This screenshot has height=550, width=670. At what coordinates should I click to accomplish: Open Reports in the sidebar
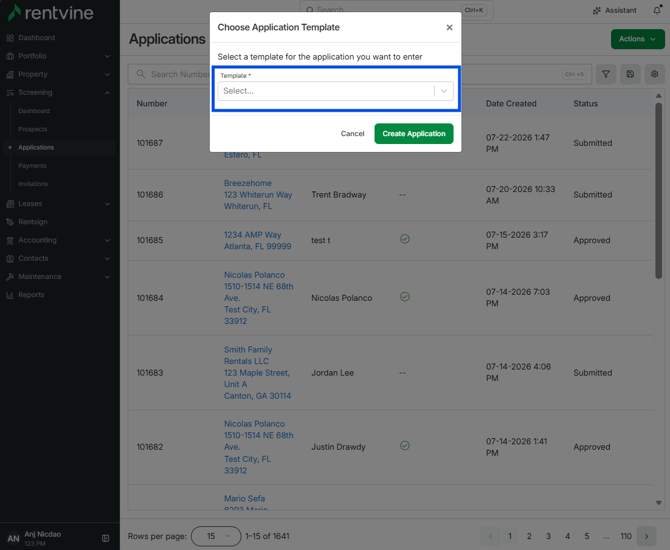click(31, 295)
